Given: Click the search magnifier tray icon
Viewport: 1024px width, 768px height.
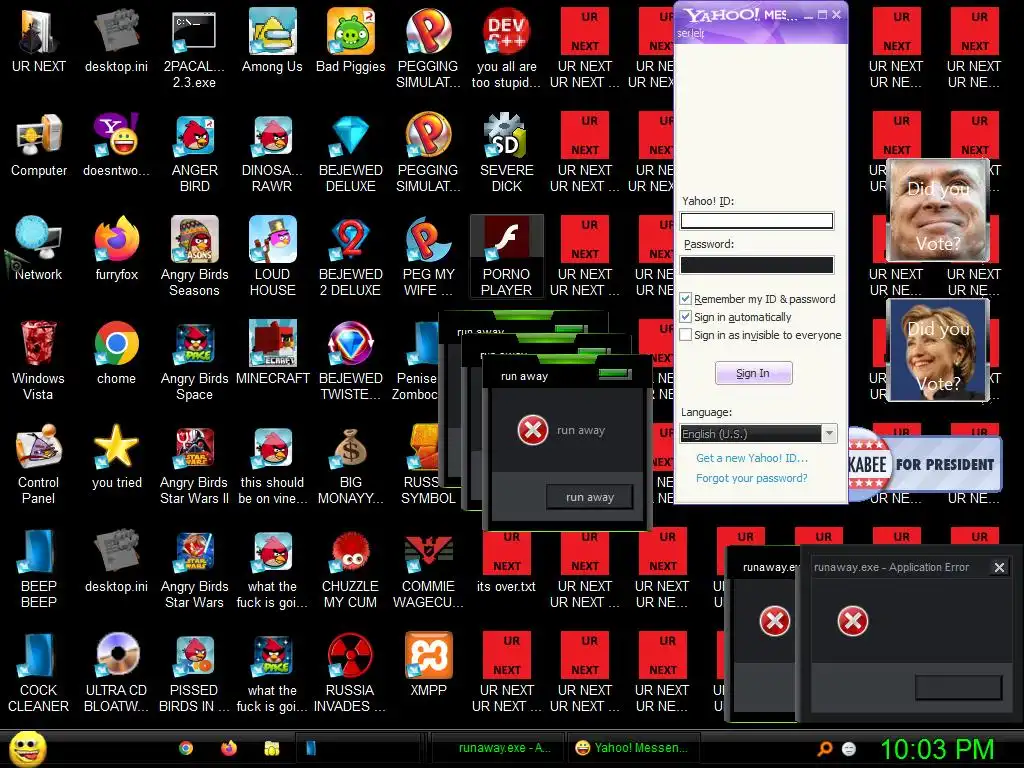Looking at the screenshot, I should [825, 748].
